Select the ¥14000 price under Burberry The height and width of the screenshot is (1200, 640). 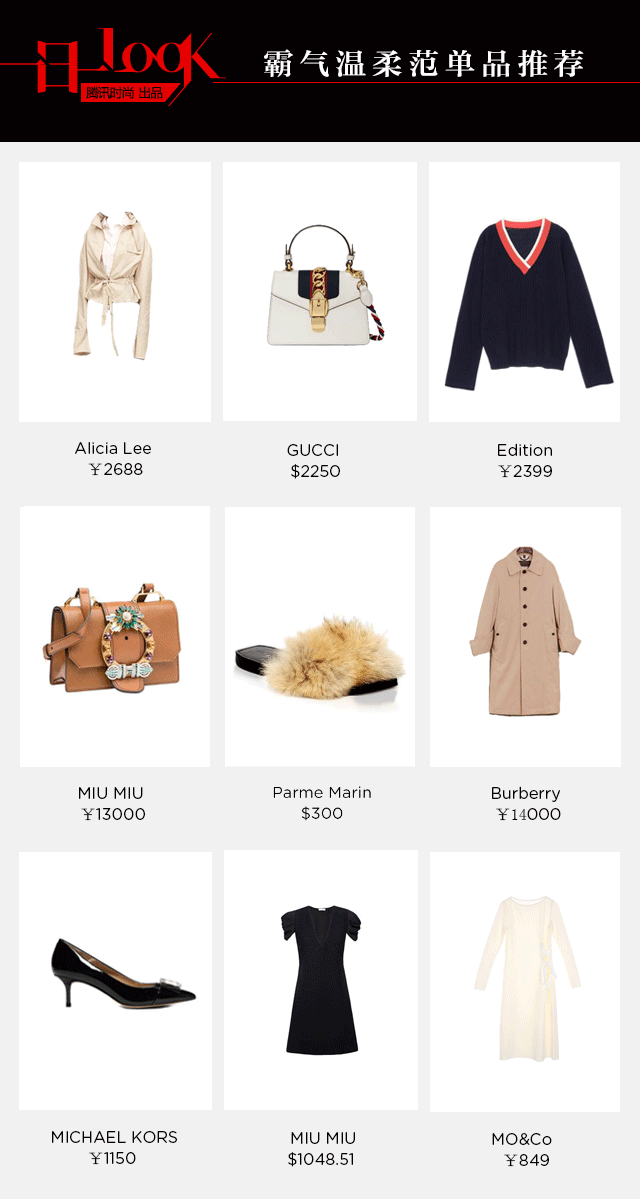click(529, 814)
